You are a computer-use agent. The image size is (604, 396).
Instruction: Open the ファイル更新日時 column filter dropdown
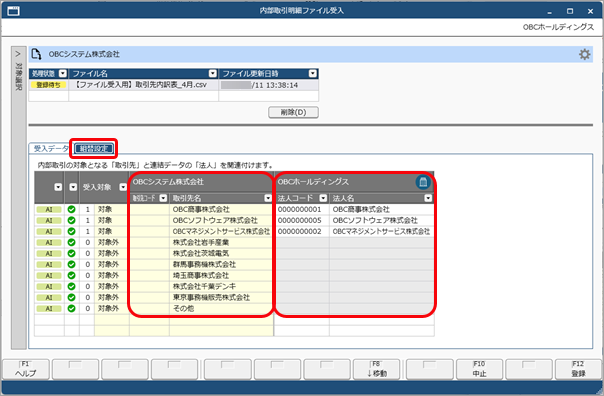313,74
